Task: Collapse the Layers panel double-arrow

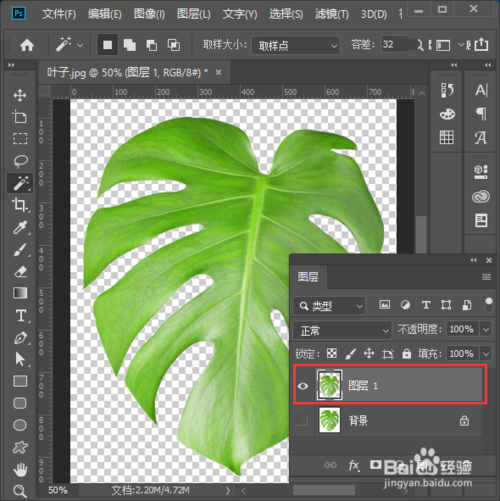Action: tap(473, 260)
